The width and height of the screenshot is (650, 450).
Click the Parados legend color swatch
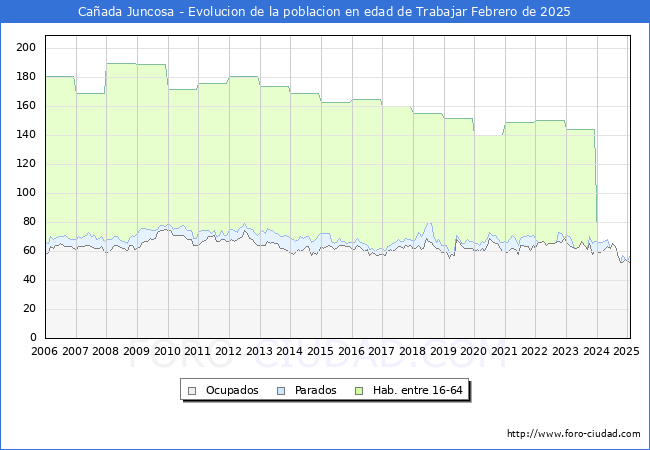tap(281, 391)
